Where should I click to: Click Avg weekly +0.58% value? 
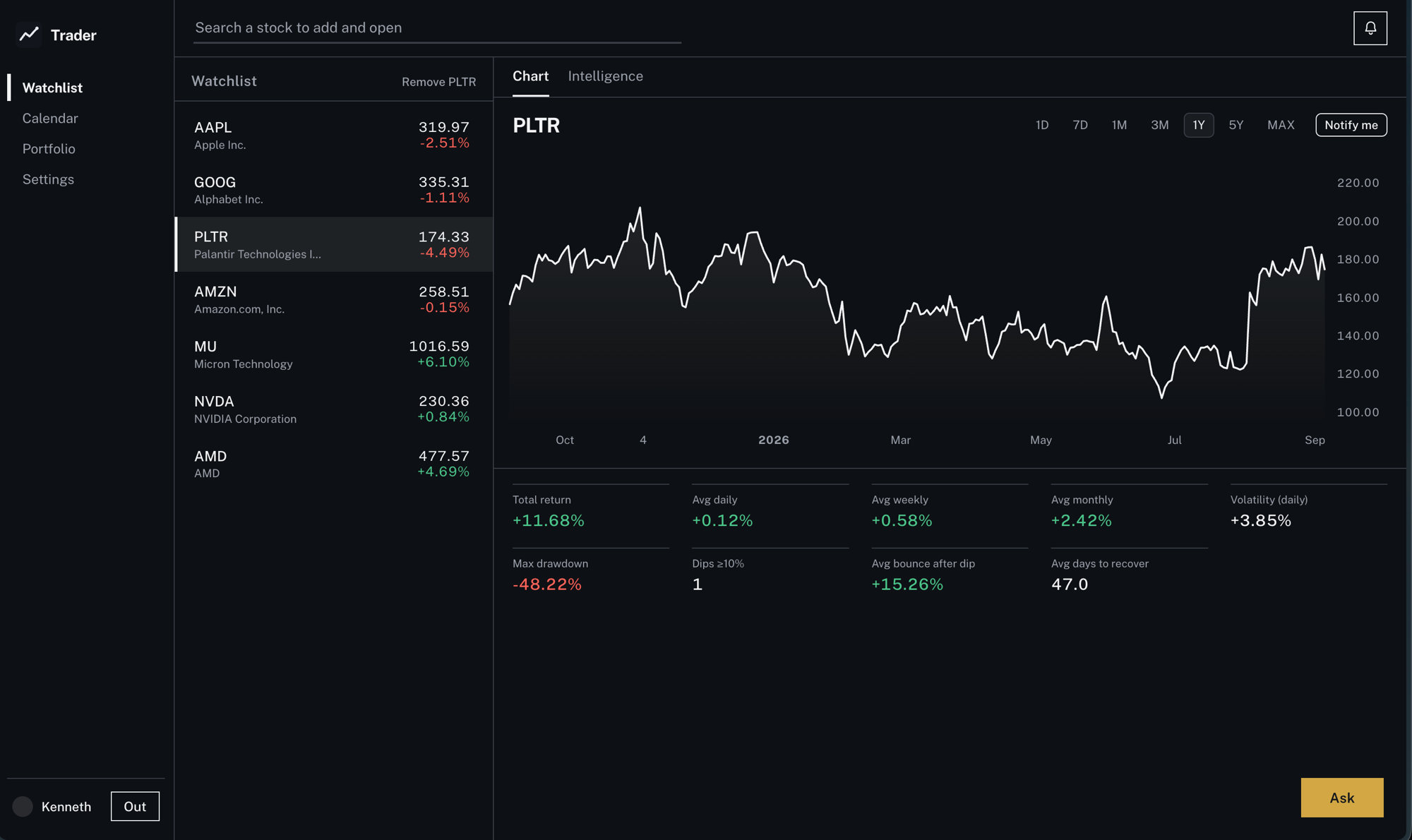[902, 520]
